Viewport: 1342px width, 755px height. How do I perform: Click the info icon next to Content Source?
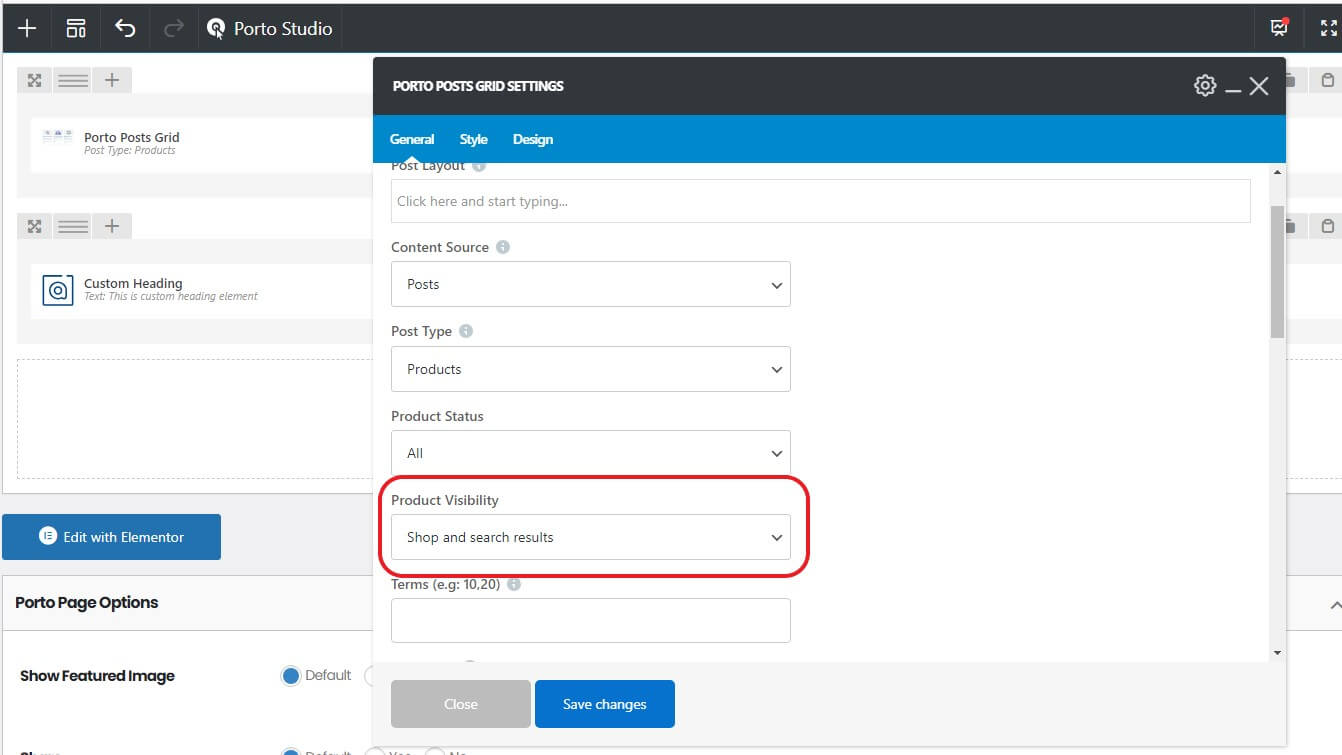click(503, 247)
